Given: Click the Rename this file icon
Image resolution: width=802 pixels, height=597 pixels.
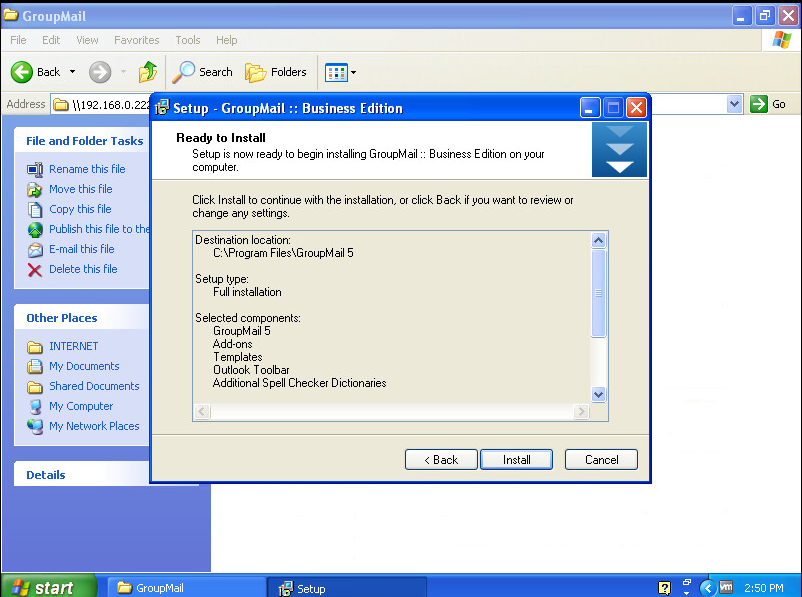Looking at the screenshot, I should [x=35, y=169].
